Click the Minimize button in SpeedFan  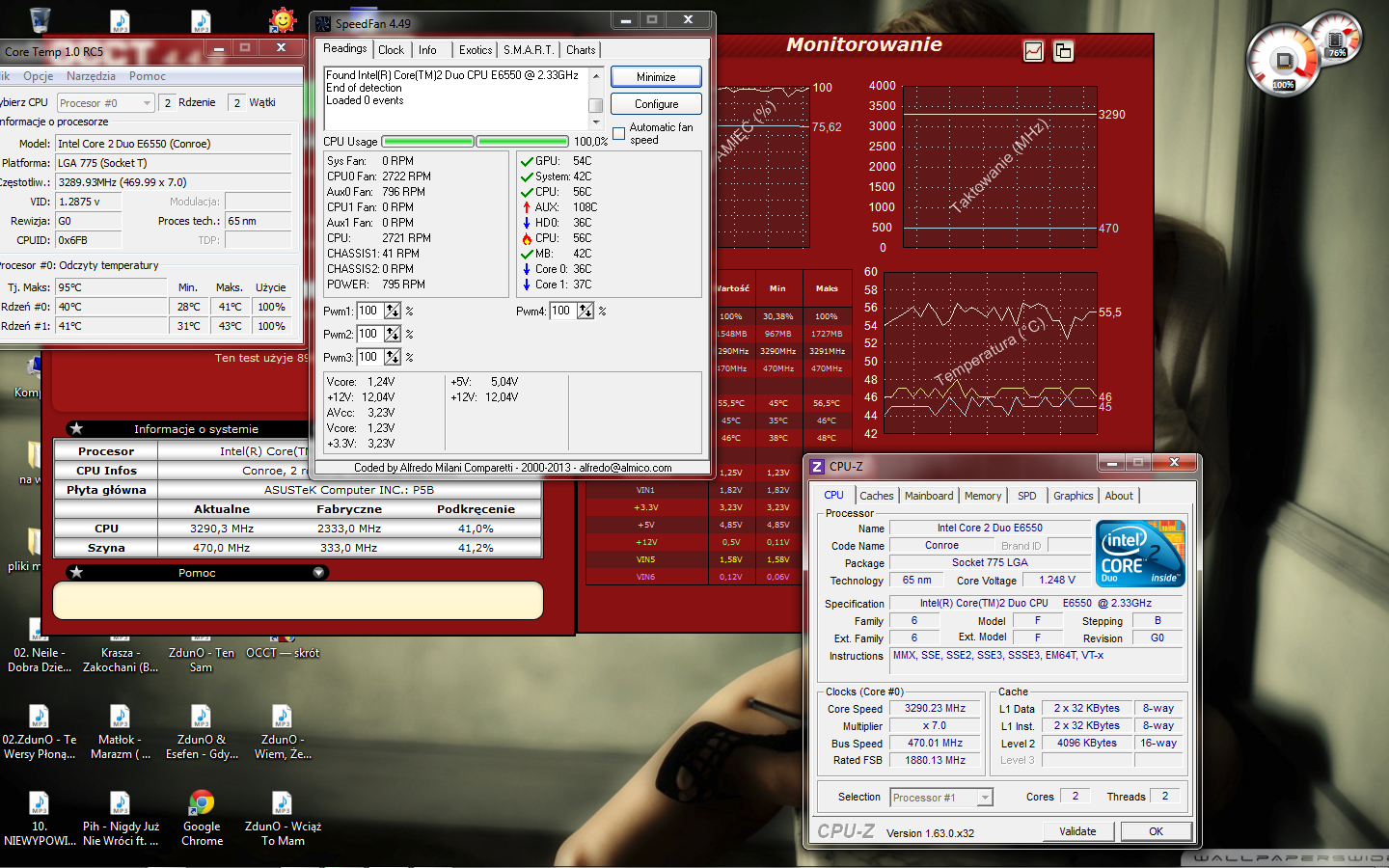pos(656,77)
